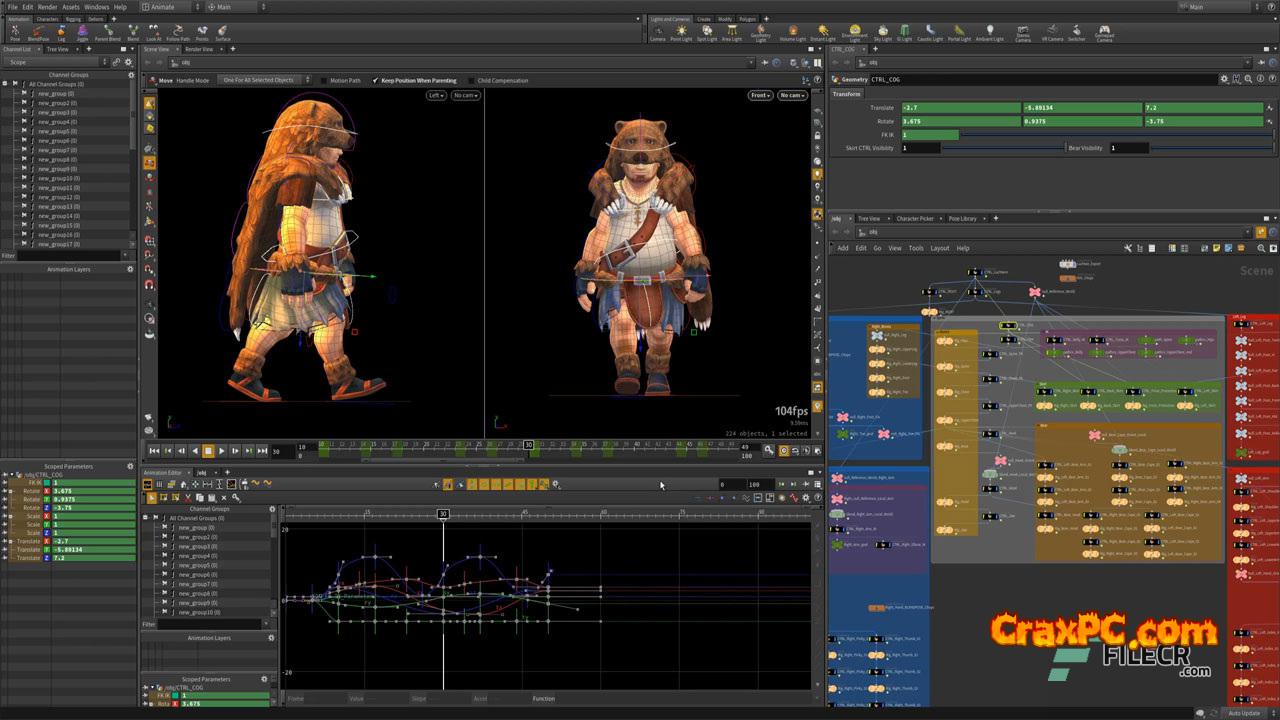Click the Look At shelf tool
This screenshot has height=720, width=1280.
click(x=153, y=33)
